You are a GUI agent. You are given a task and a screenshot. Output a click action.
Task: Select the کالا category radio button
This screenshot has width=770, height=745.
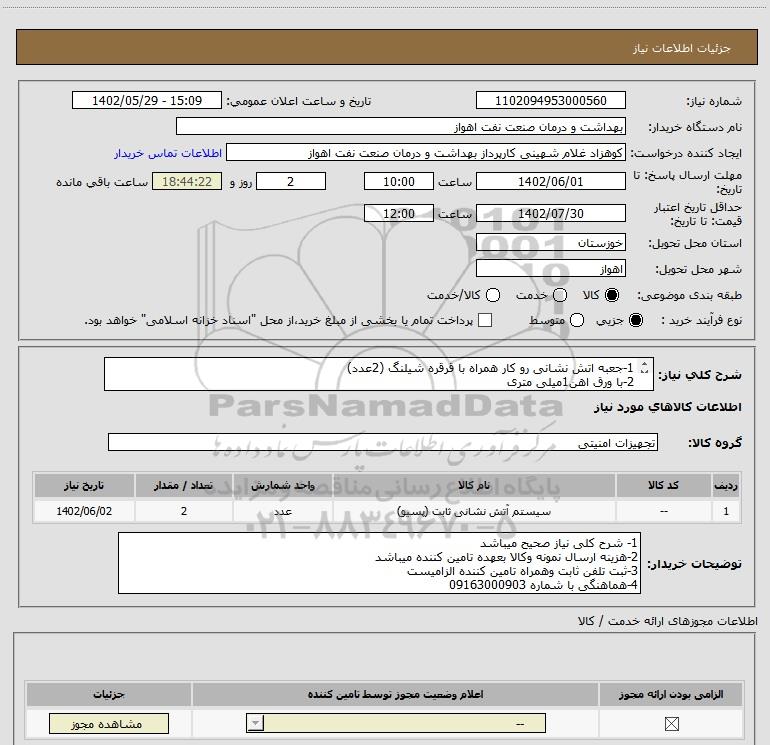[x=612, y=295]
